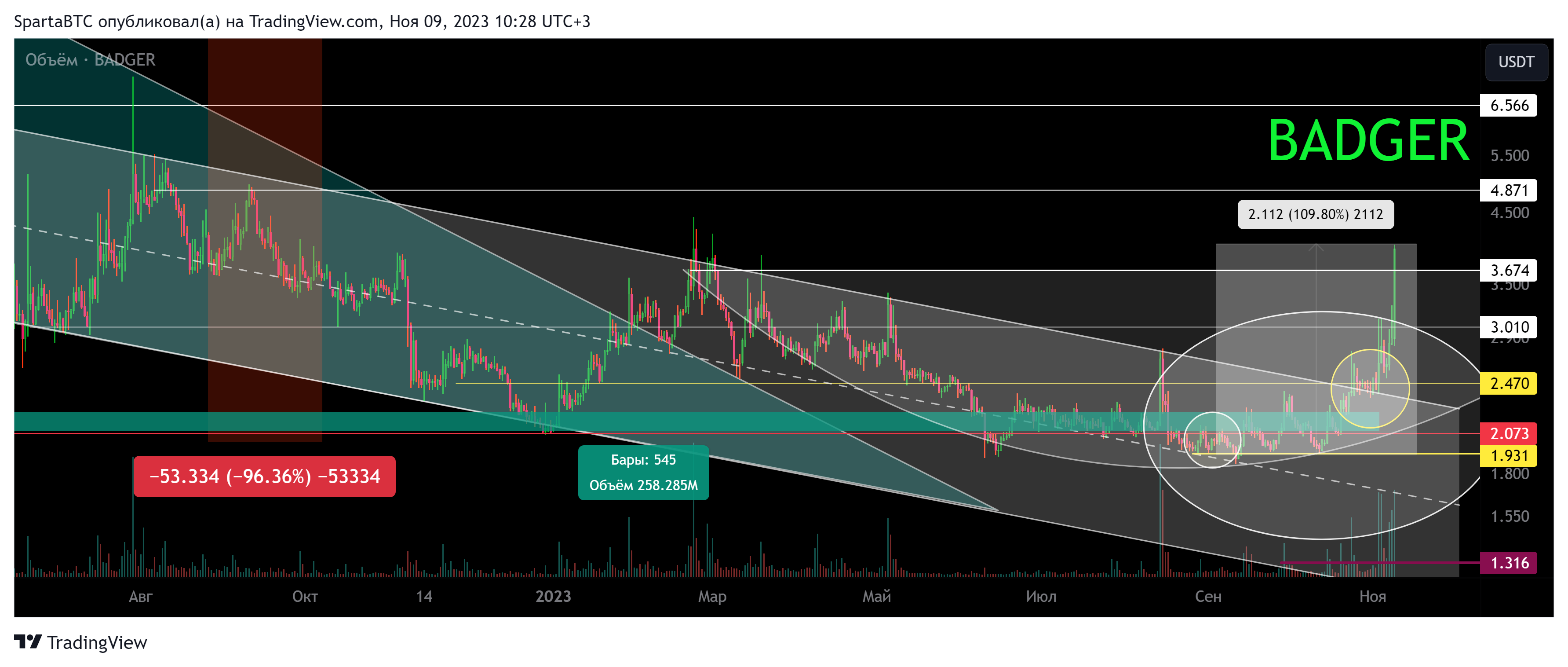This screenshot has width=1568, height=667.
Task: Open the TradingView wordmark link
Action: point(97,643)
